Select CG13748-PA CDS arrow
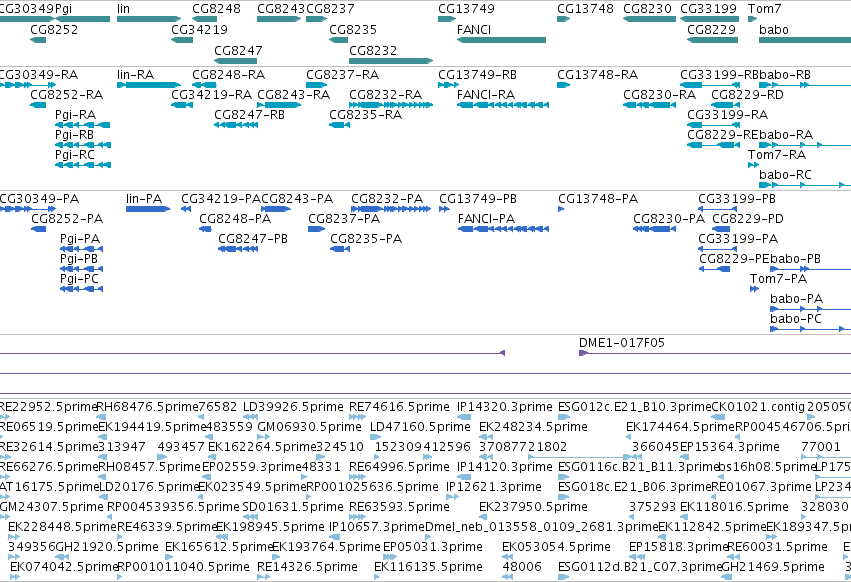The width and height of the screenshot is (851, 582). (561, 209)
